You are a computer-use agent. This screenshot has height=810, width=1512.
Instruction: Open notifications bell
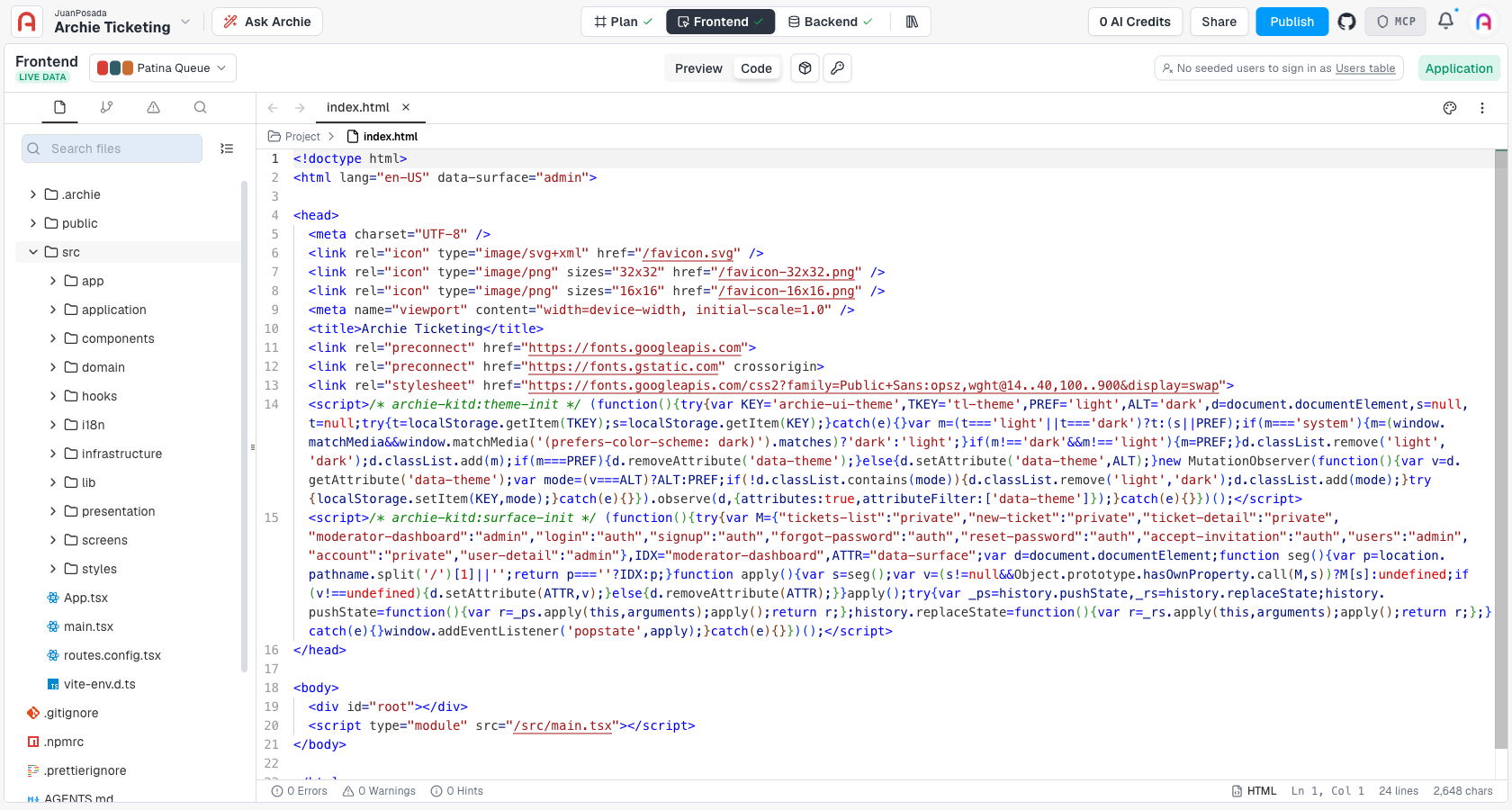tap(1446, 21)
